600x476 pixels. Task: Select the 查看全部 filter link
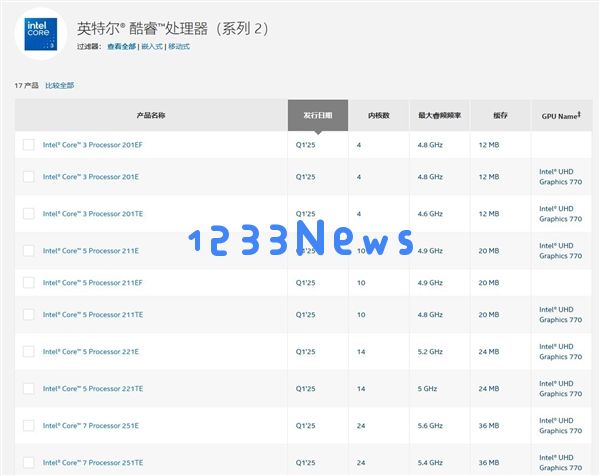click(121, 46)
